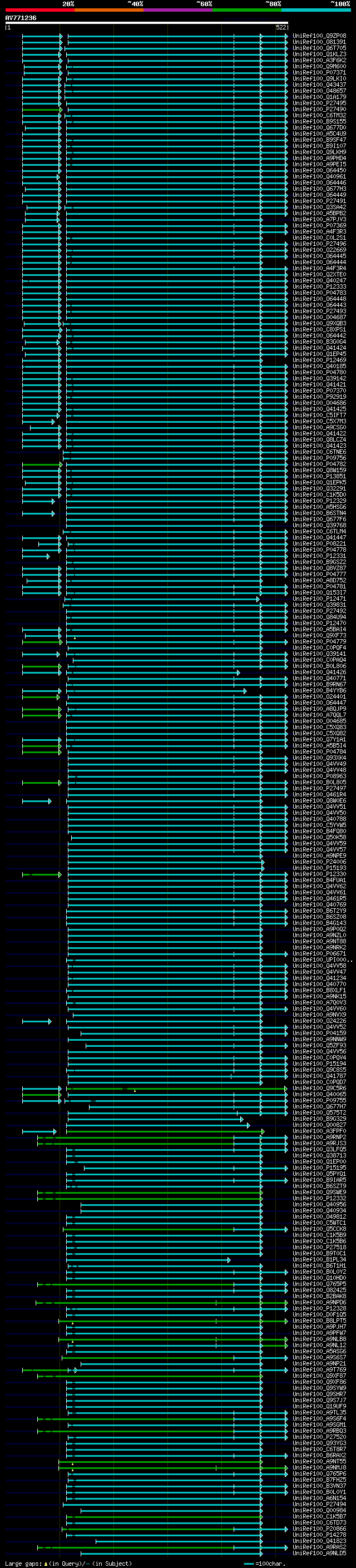Select UniRef100_P24006 label
Screen dimensions: 356x1568
click(319, 862)
